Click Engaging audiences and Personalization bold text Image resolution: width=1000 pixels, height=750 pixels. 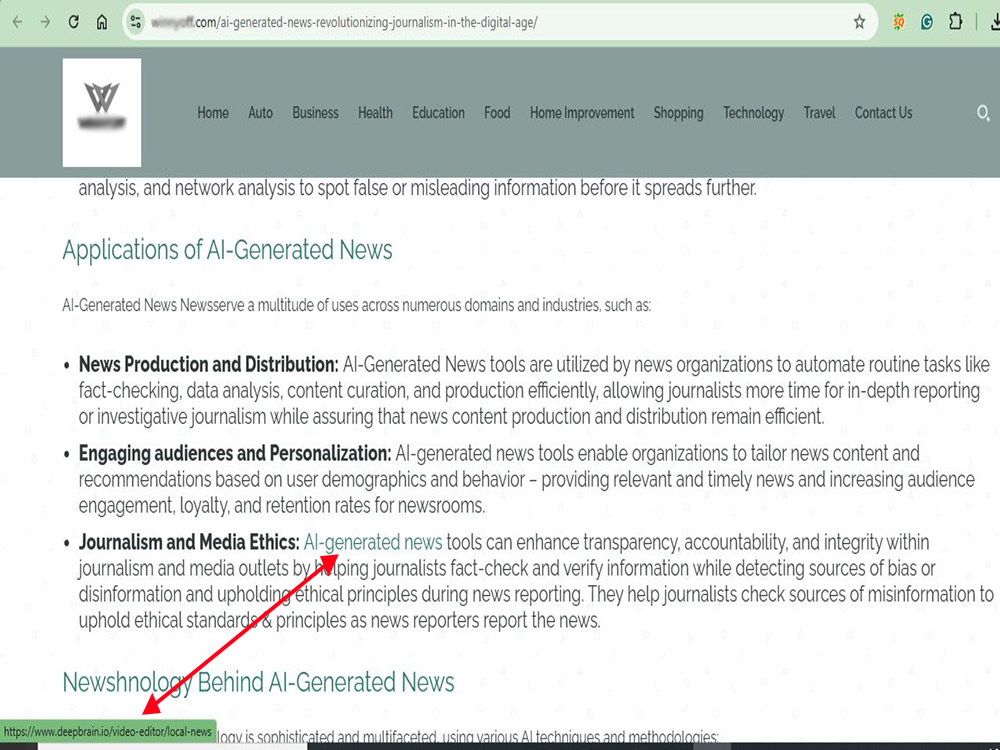click(235, 453)
